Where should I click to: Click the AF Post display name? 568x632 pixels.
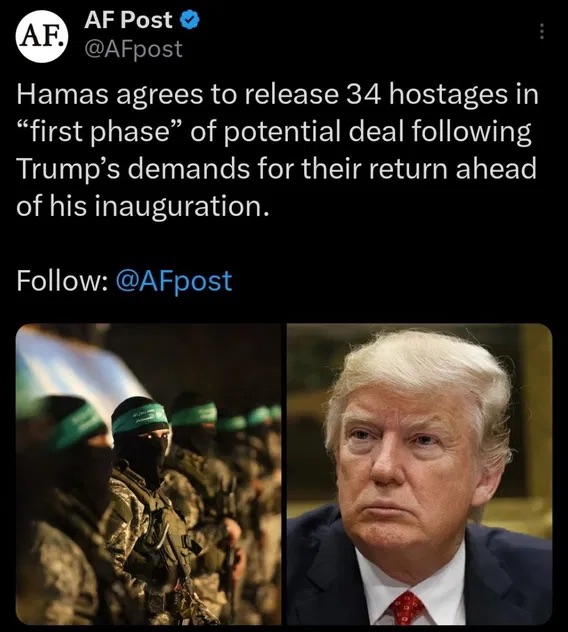coord(128,21)
